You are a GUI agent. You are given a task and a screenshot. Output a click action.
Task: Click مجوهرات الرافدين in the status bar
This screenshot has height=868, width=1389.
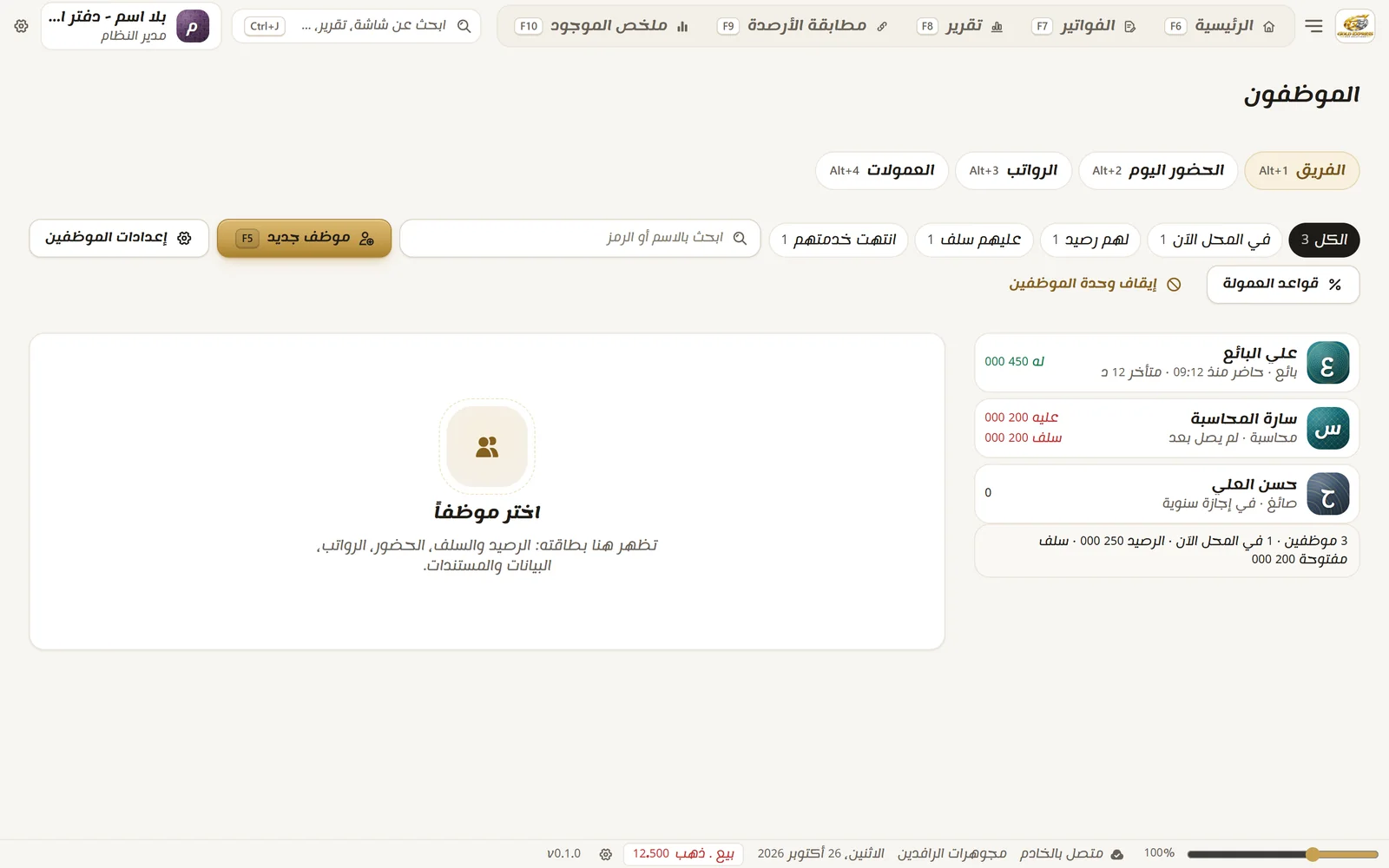(951, 854)
